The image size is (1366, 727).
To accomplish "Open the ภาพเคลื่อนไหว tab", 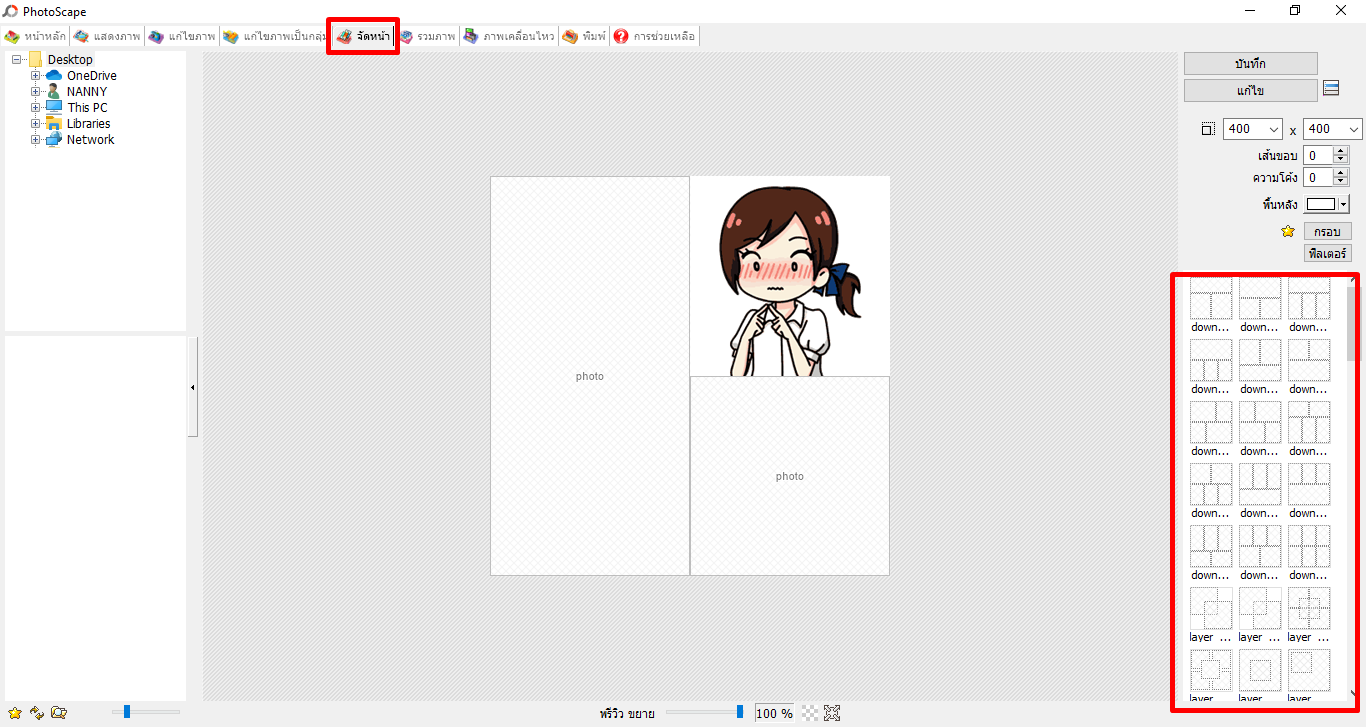I will pos(508,36).
